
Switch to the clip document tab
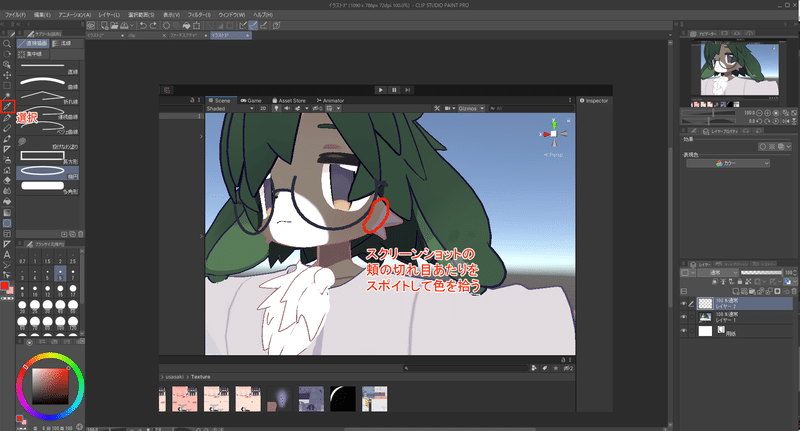coord(147,35)
